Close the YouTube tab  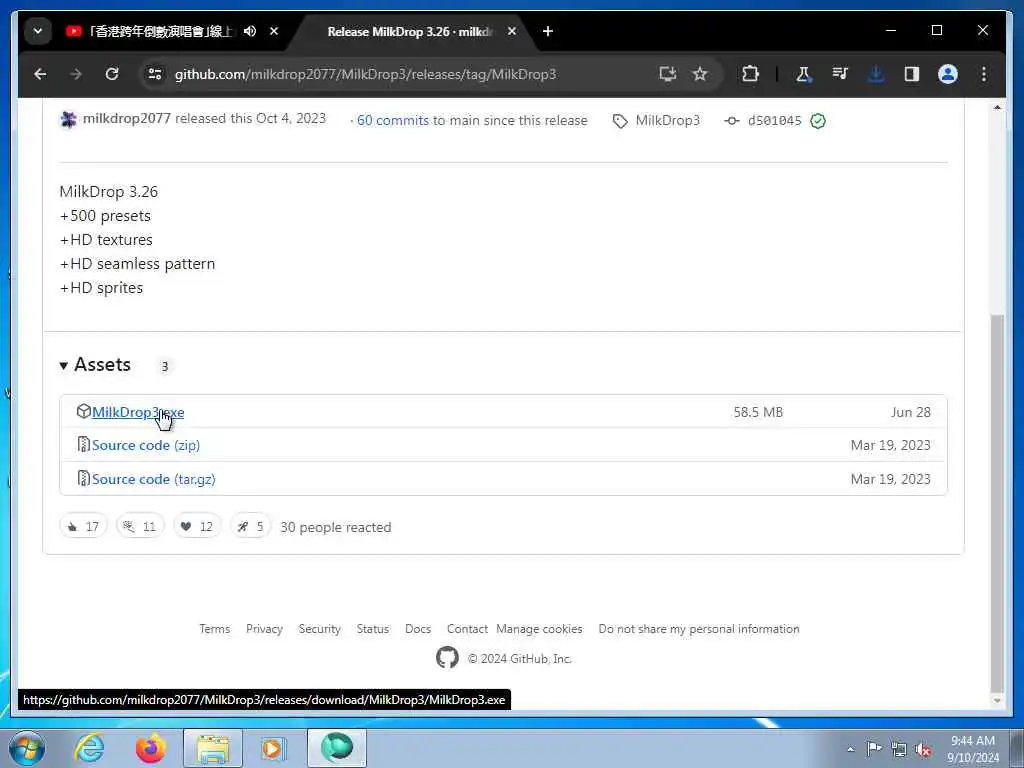[x=274, y=31]
